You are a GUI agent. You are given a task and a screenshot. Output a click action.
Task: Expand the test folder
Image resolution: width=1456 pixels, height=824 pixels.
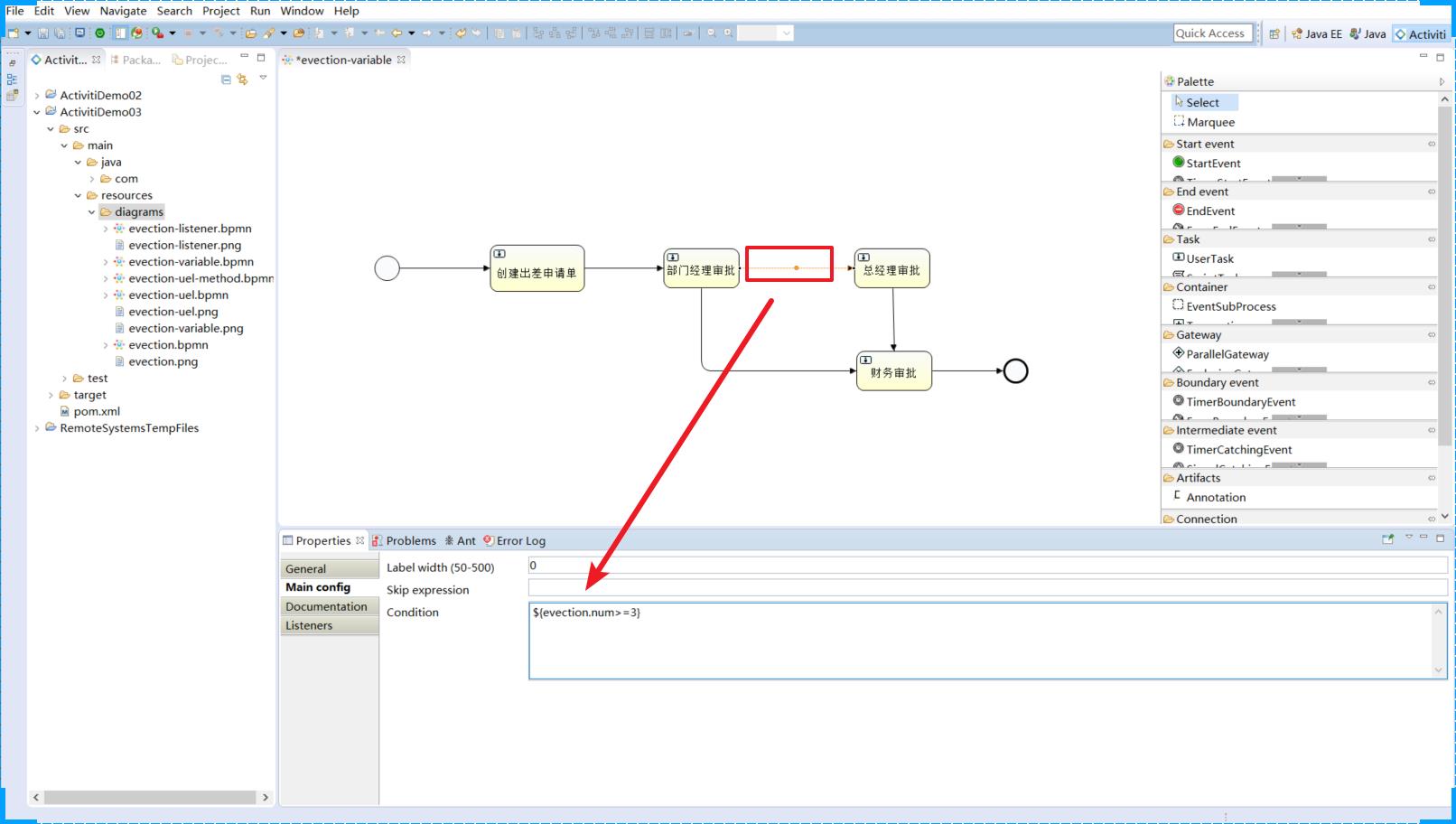[64, 379]
